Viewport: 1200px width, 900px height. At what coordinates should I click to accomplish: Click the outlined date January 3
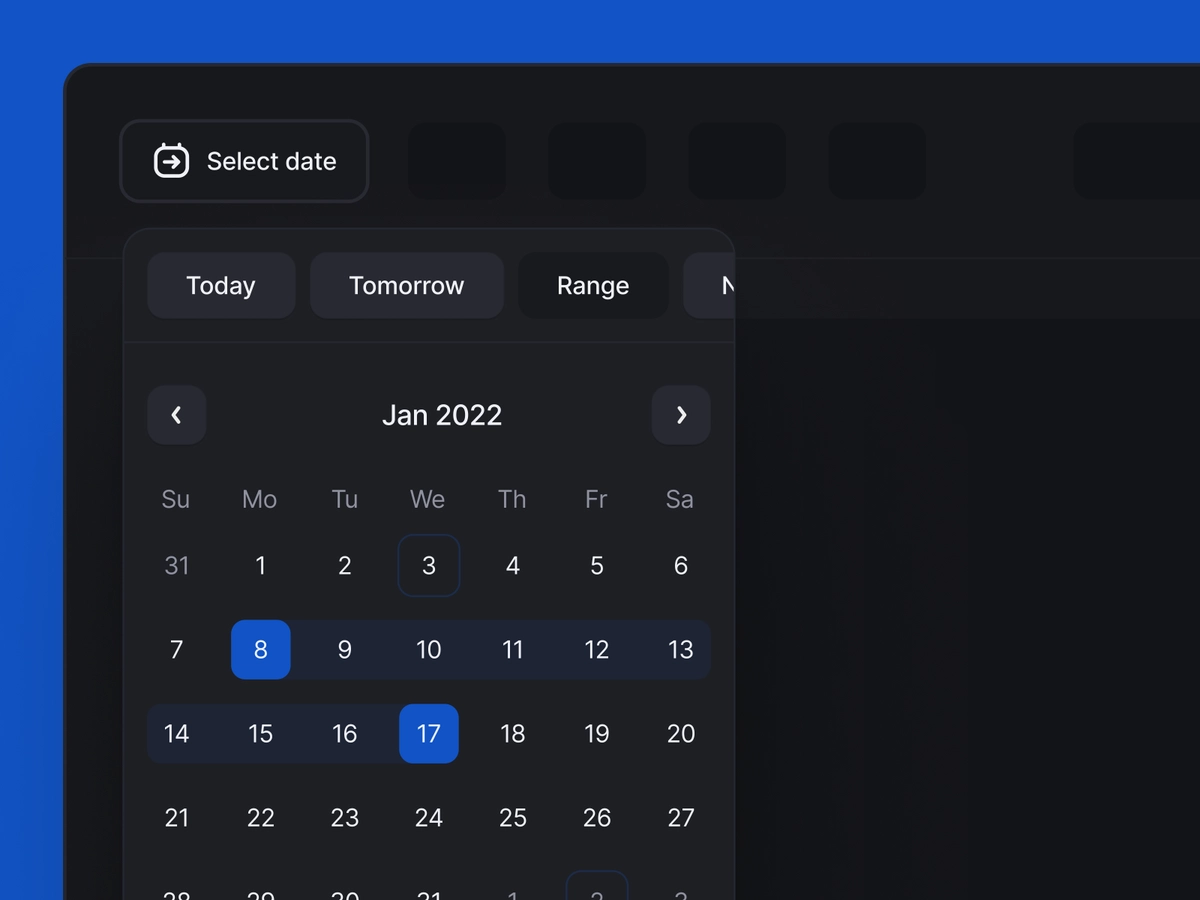point(428,565)
